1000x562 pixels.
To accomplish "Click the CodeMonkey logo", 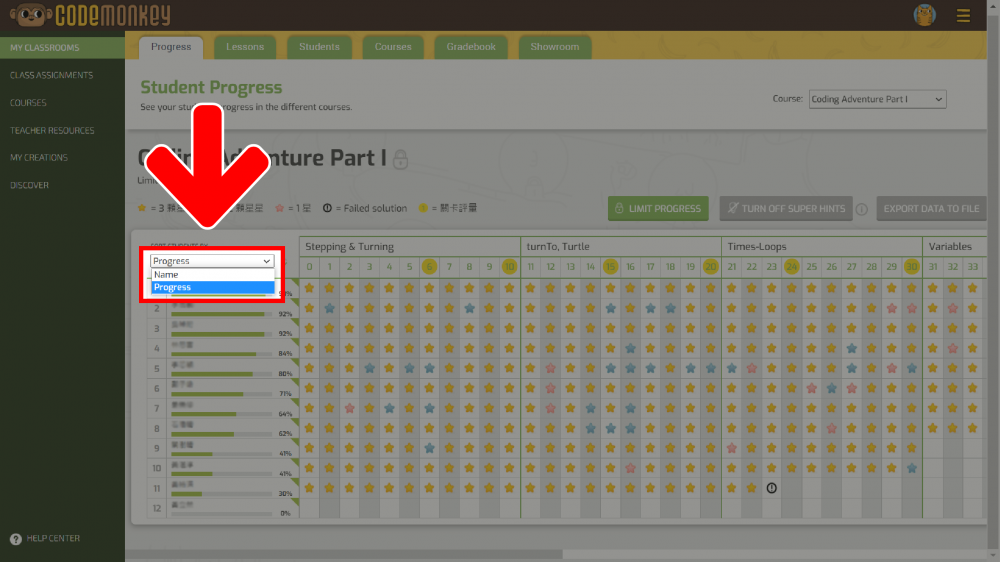I will pyautogui.click(x=91, y=15).
